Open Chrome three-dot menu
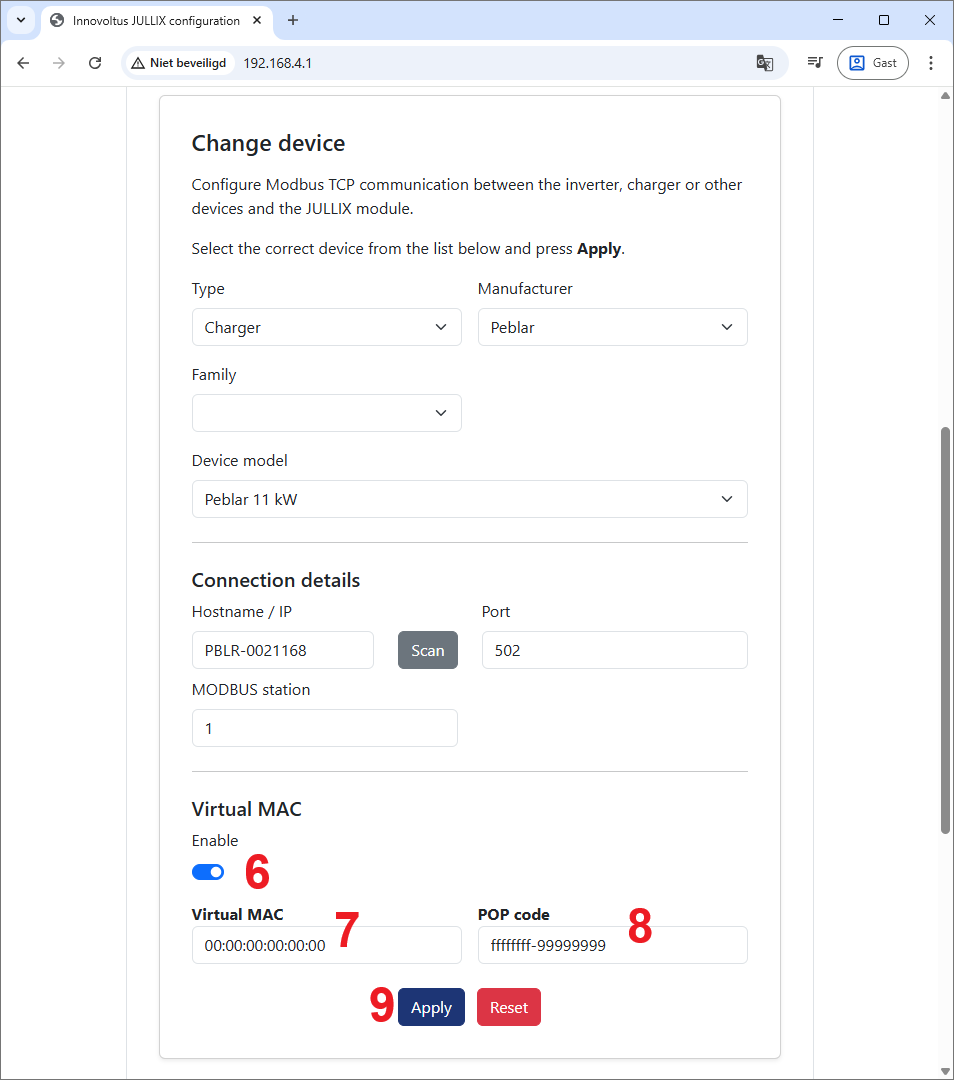Screen dimensions: 954x1080 (x=931, y=63)
